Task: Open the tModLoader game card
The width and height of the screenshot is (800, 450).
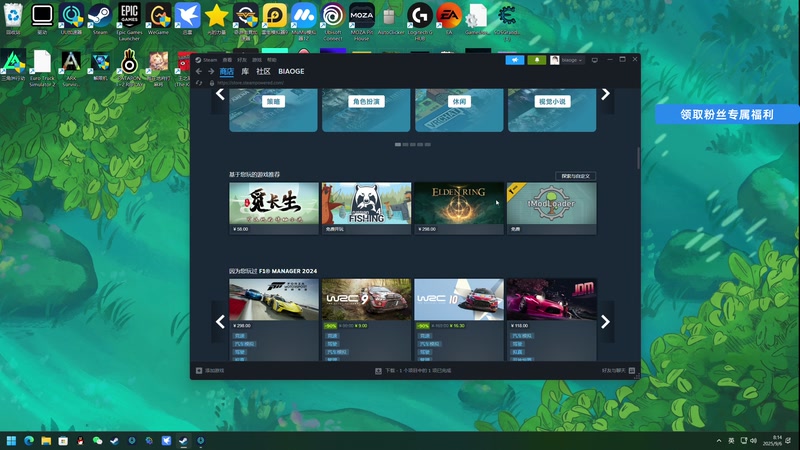Action: 552,208
